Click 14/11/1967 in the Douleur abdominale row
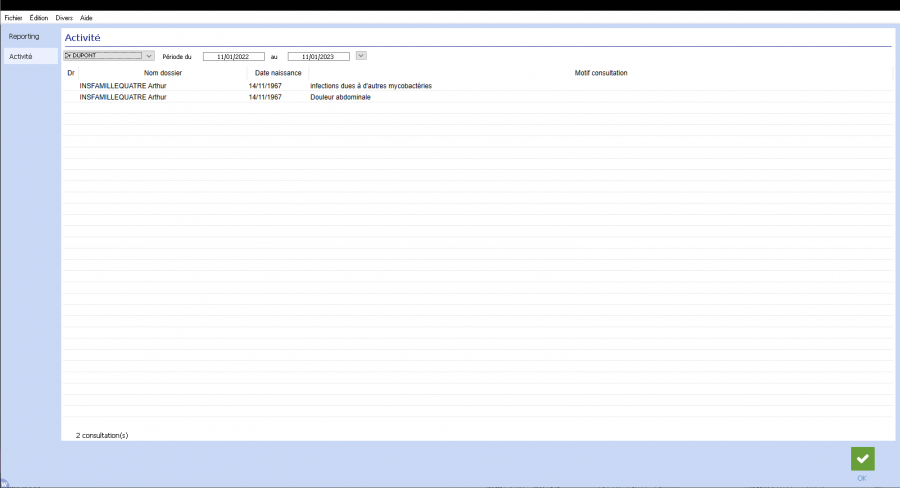 pyautogui.click(x=265, y=97)
